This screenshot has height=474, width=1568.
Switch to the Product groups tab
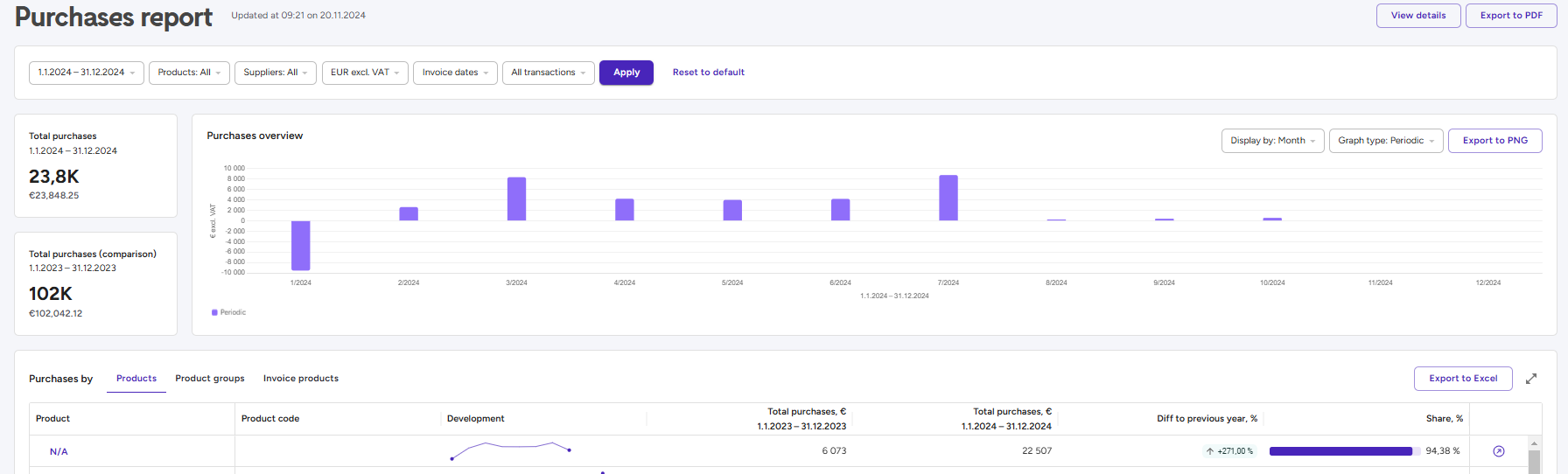[x=210, y=379]
